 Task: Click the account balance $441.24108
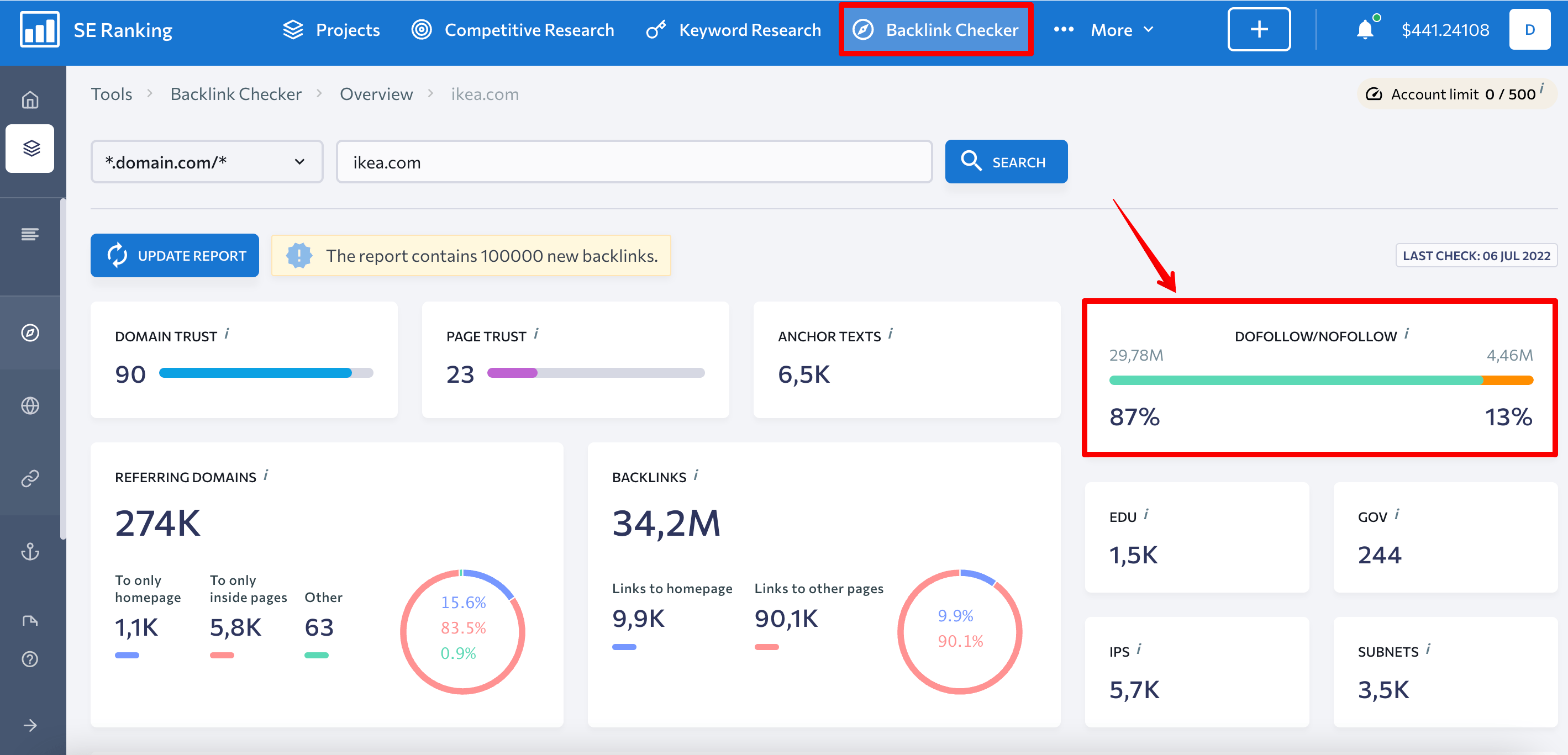(1445, 30)
